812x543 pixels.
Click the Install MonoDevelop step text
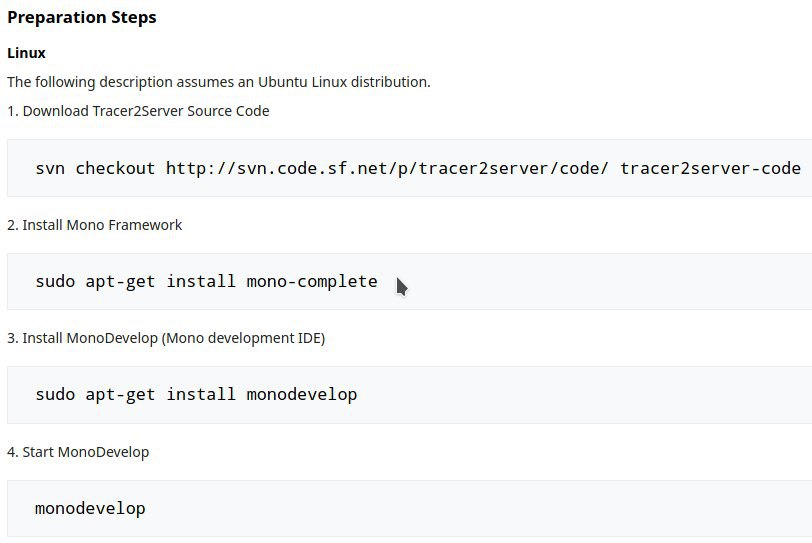[x=166, y=339]
